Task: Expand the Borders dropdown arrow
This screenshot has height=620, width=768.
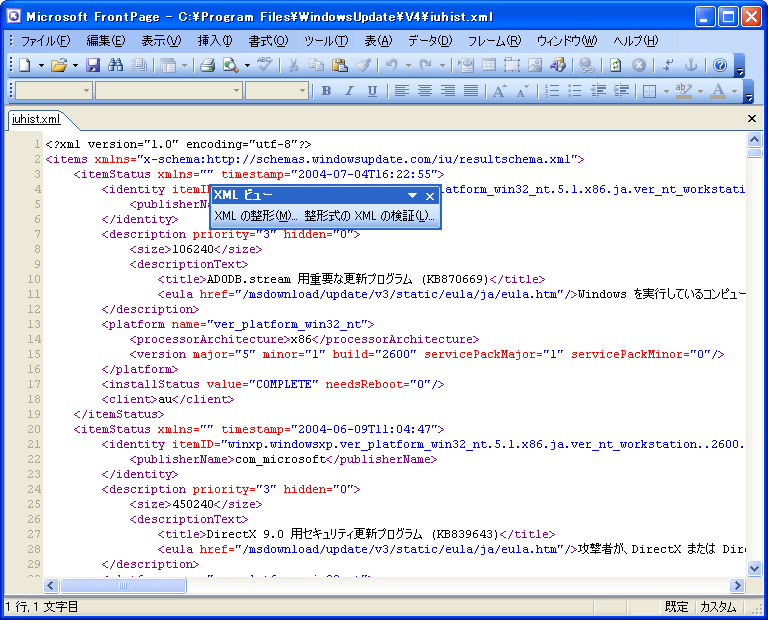Action: click(x=666, y=91)
